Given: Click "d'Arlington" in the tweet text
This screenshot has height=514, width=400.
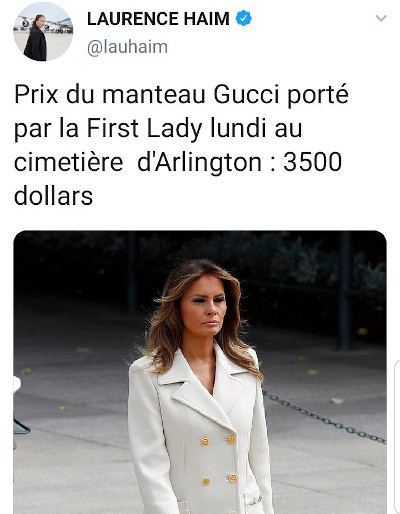Looking at the screenshot, I should 199,163.
